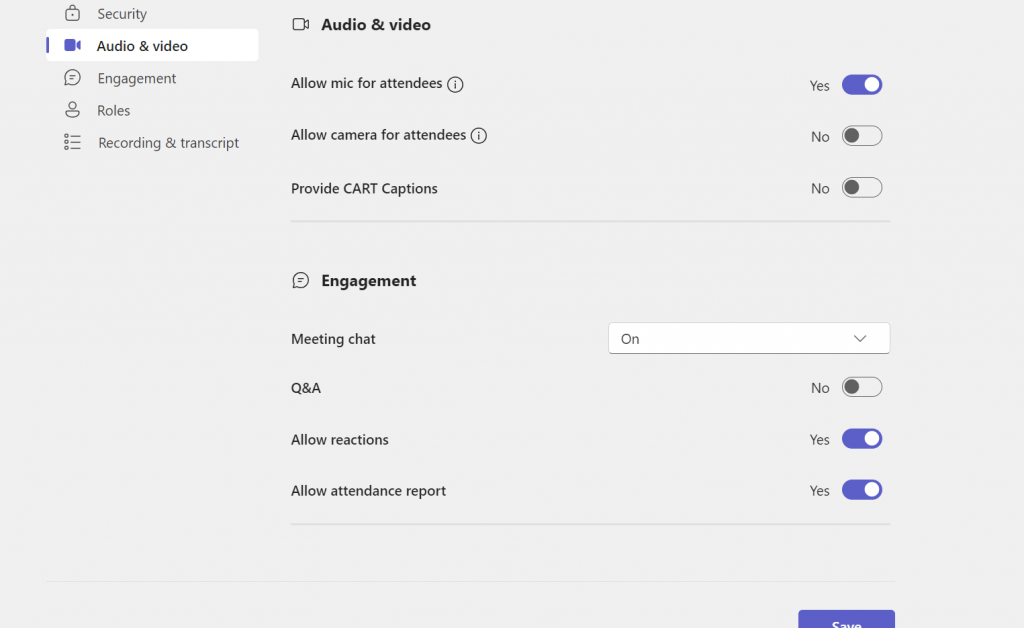Click the Audio & video camera icon in sidebar
This screenshot has height=628, width=1024.
72,46
